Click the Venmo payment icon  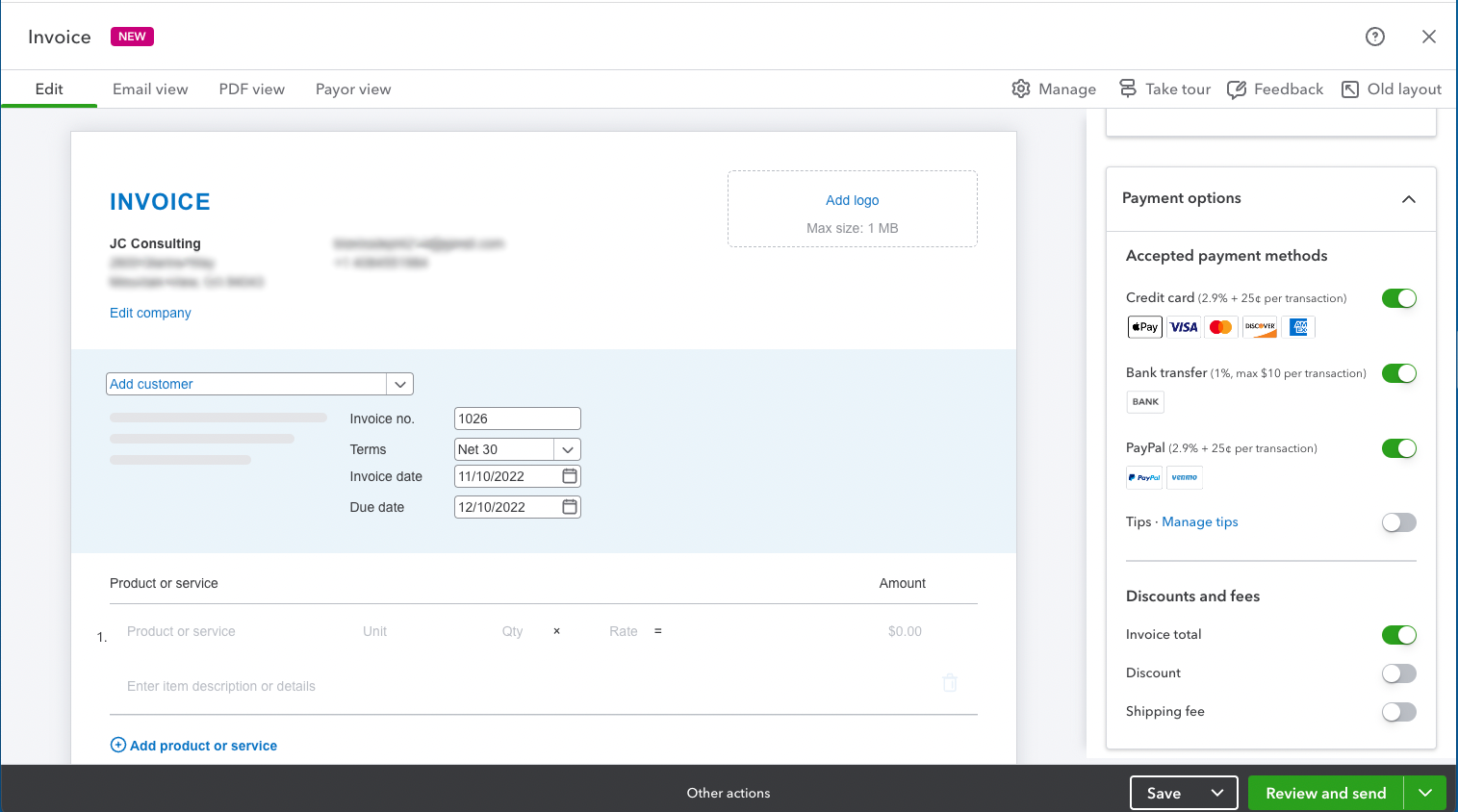tap(1185, 477)
